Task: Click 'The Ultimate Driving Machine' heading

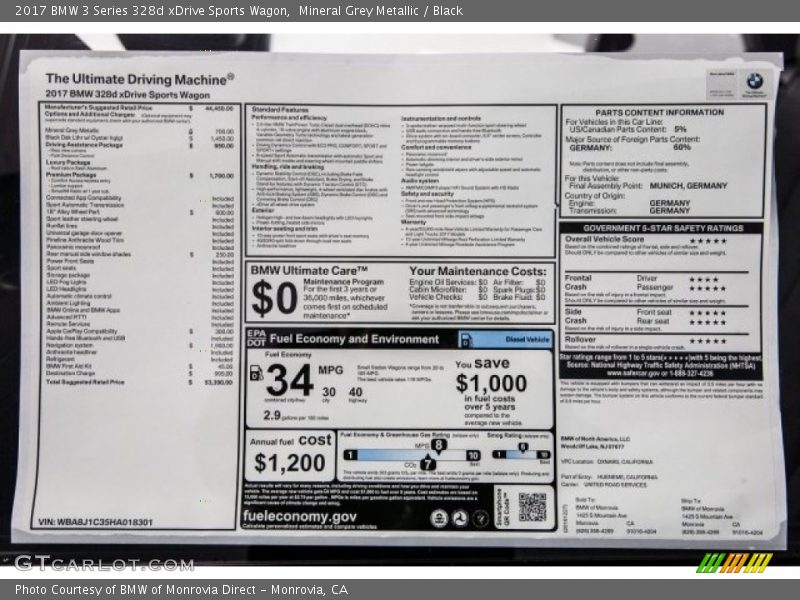Action: coord(140,79)
